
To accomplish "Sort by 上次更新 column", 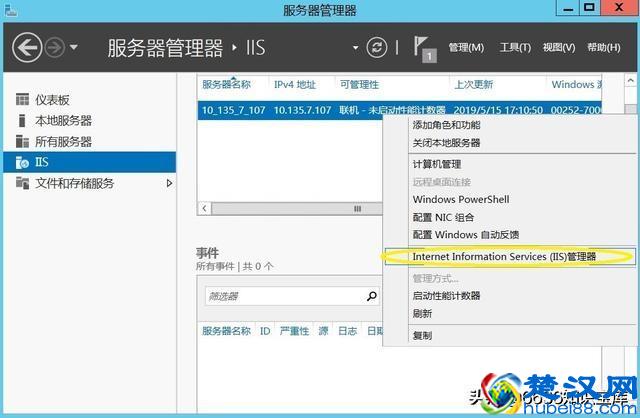I will click(x=473, y=84).
